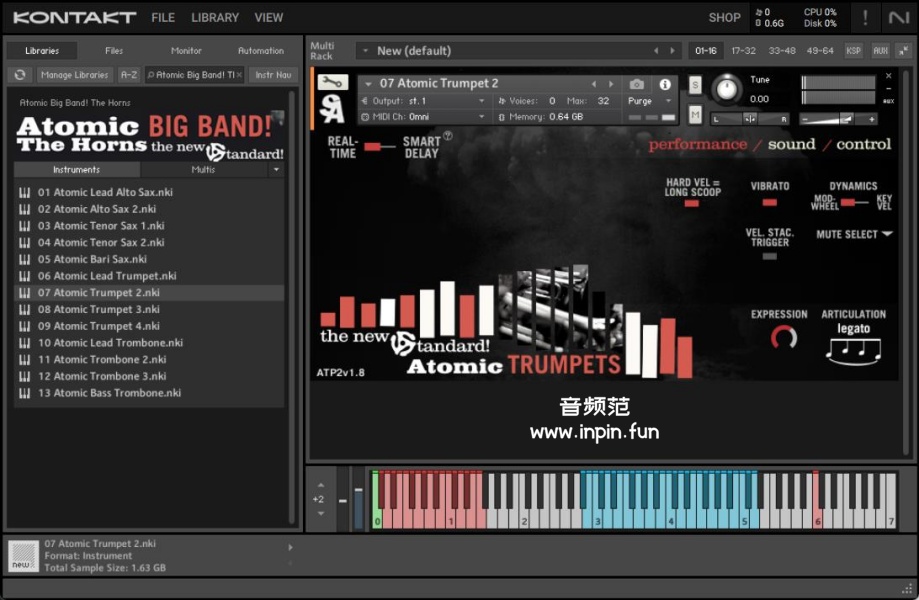919x600 pixels.
Task: Expand the Purge dropdown menu
Action: coord(650,101)
